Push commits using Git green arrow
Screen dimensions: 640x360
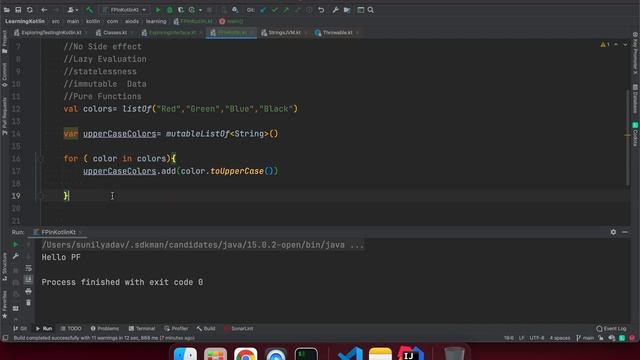point(286,10)
